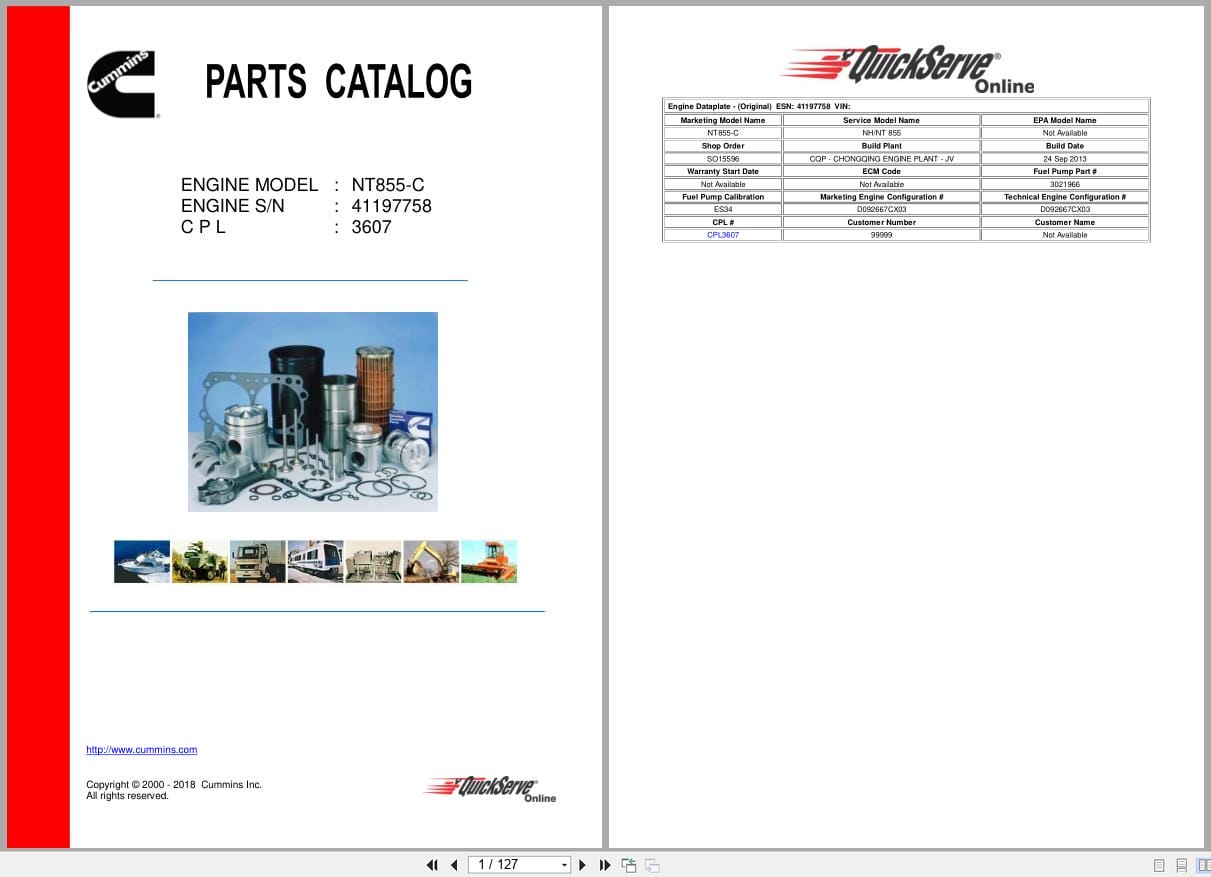This screenshot has height=877, width=1211.
Task: Open the page number dropdown arrow
Action: [564, 865]
